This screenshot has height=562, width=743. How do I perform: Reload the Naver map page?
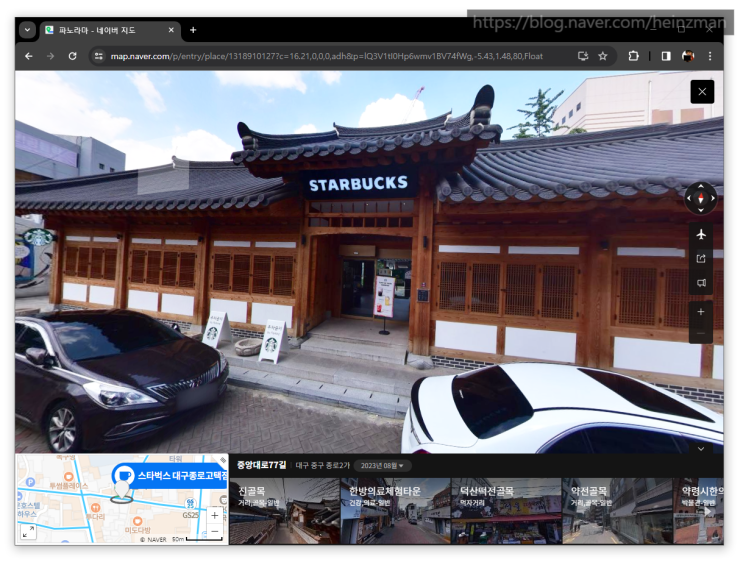click(72, 56)
